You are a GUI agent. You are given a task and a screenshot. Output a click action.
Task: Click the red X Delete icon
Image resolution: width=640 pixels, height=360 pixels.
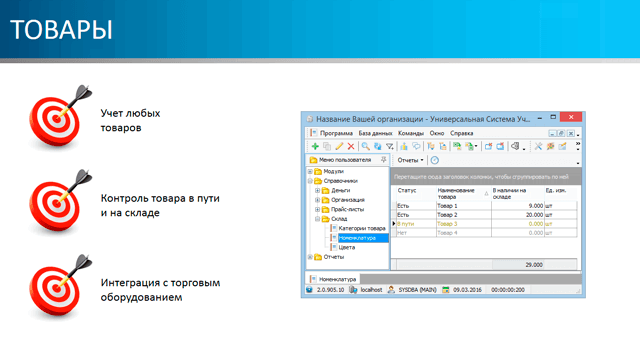(x=351, y=146)
